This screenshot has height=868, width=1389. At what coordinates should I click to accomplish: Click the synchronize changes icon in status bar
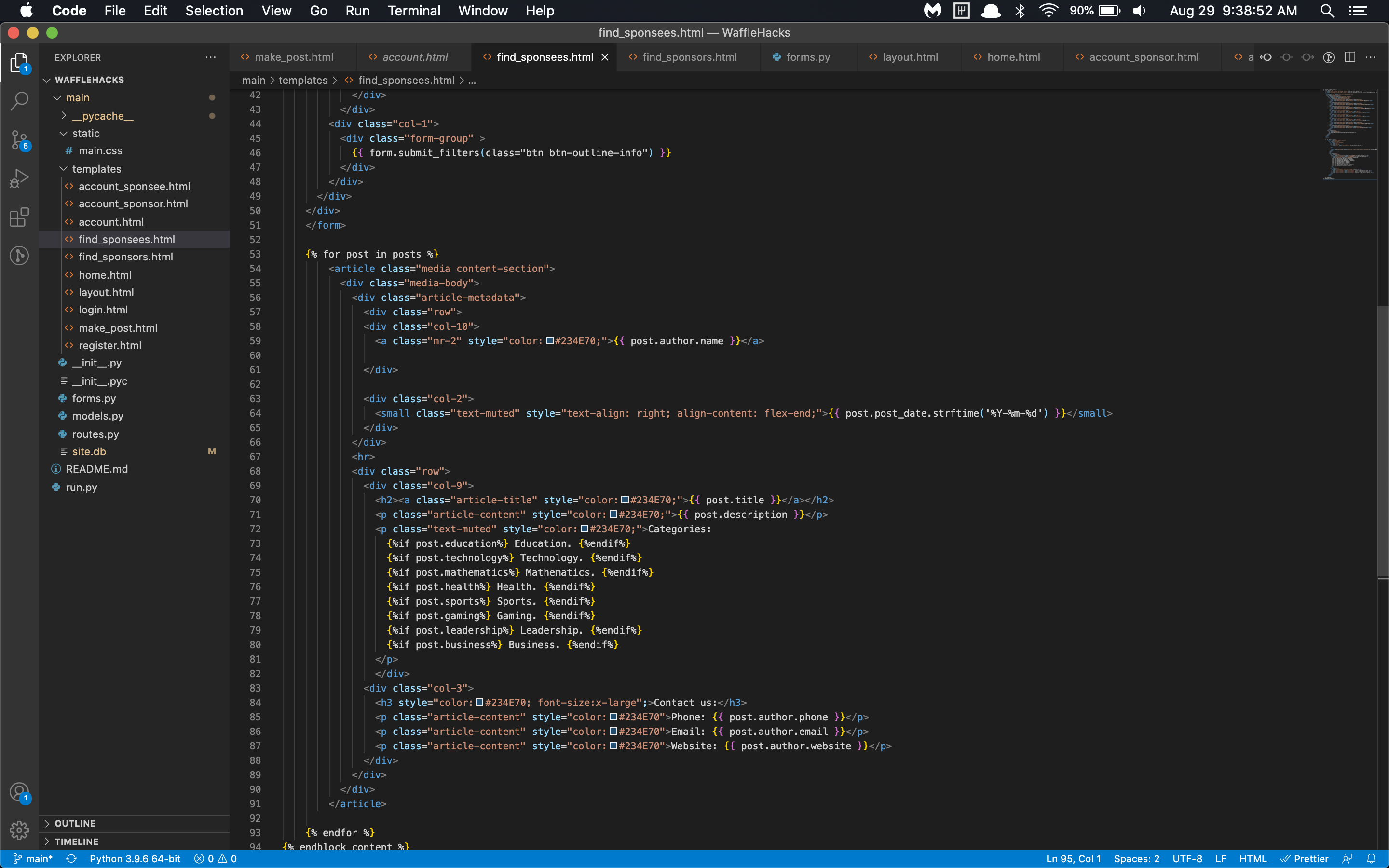[x=71, y=859]
